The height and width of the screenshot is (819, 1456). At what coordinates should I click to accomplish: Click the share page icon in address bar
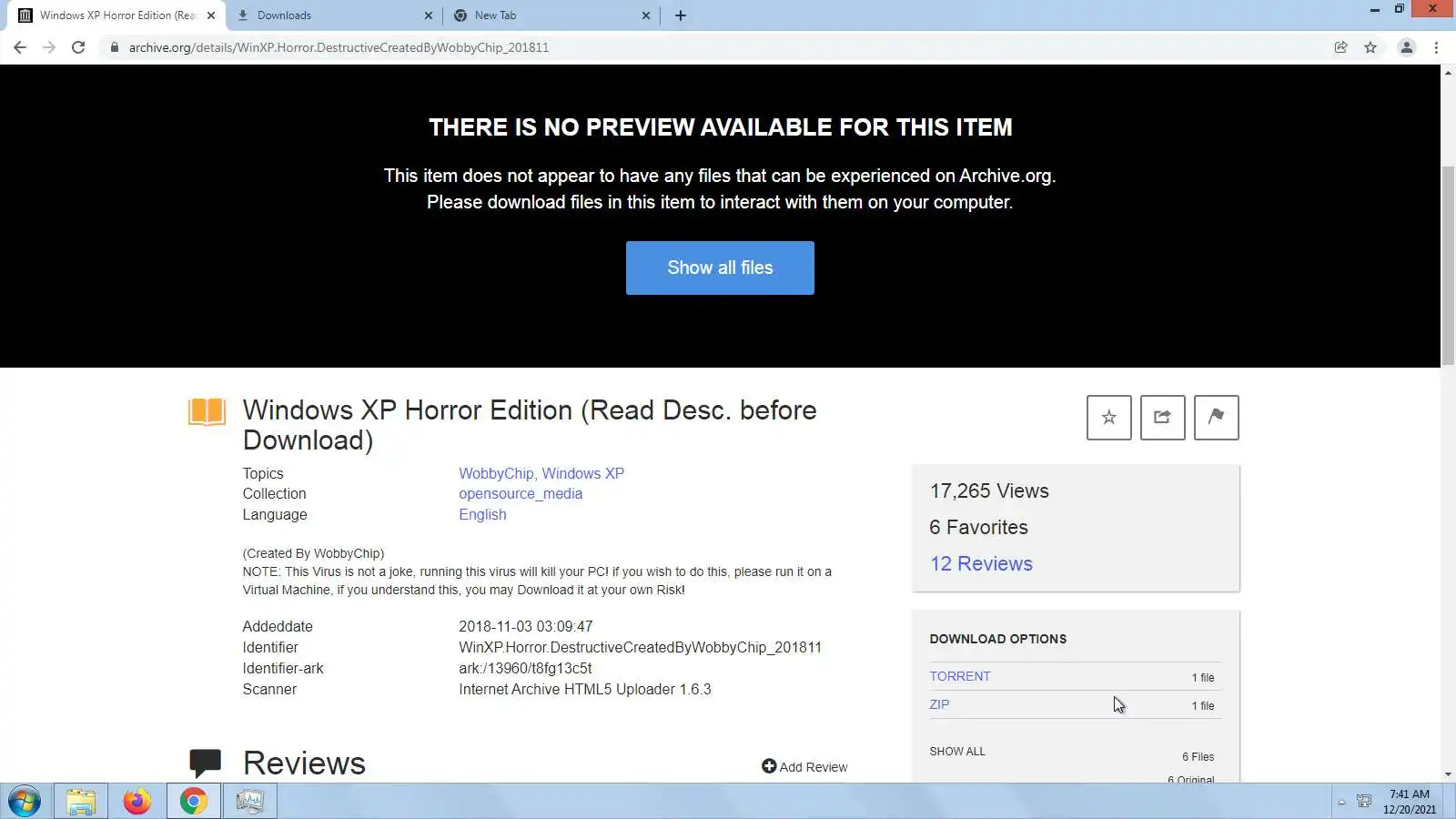pyautogui.click(x=1340, y=47)
